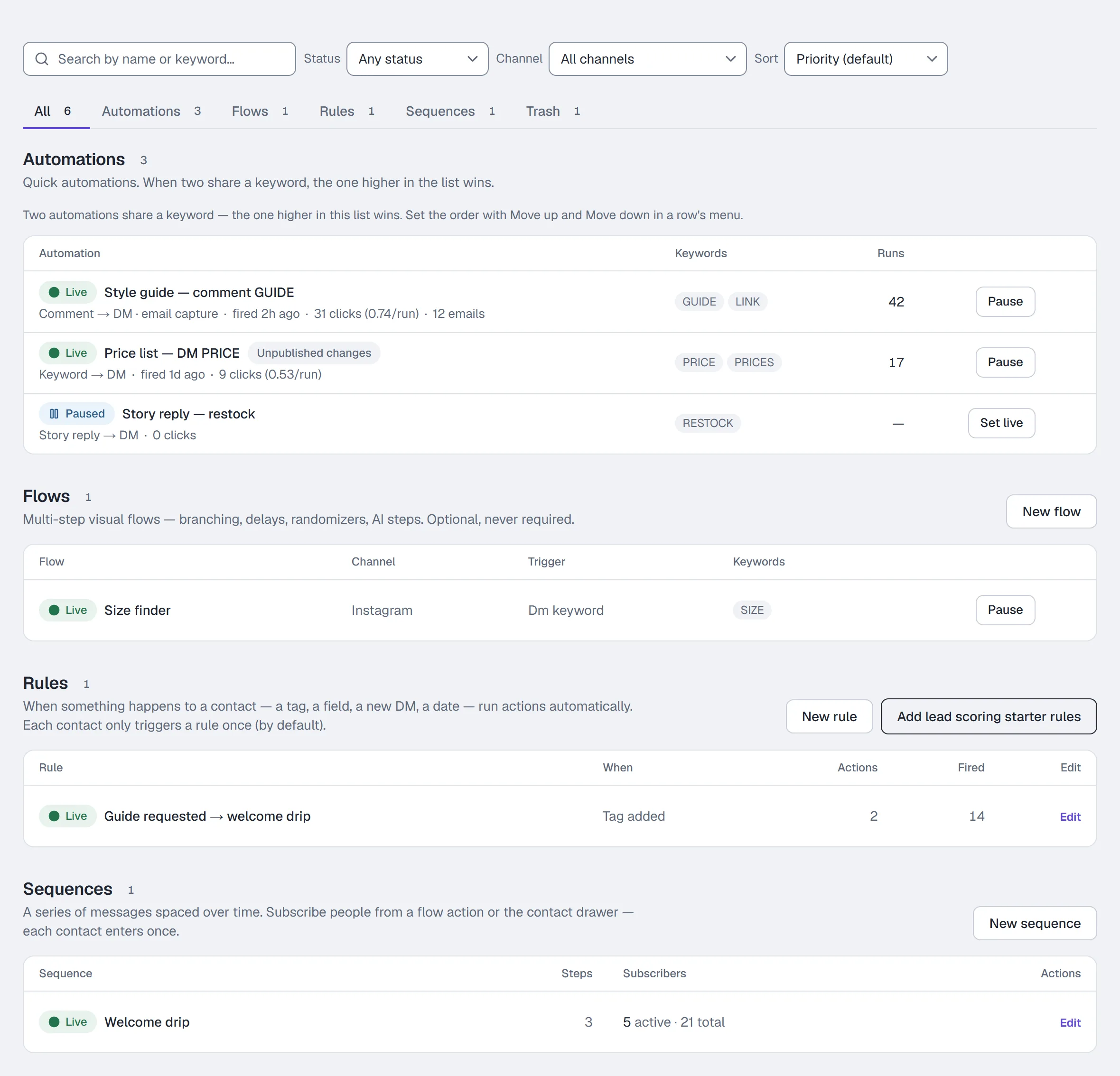Create a New flow
Viewport: 1120px width, 1076px height.
pyautogui.click(x=1051, y=512)
